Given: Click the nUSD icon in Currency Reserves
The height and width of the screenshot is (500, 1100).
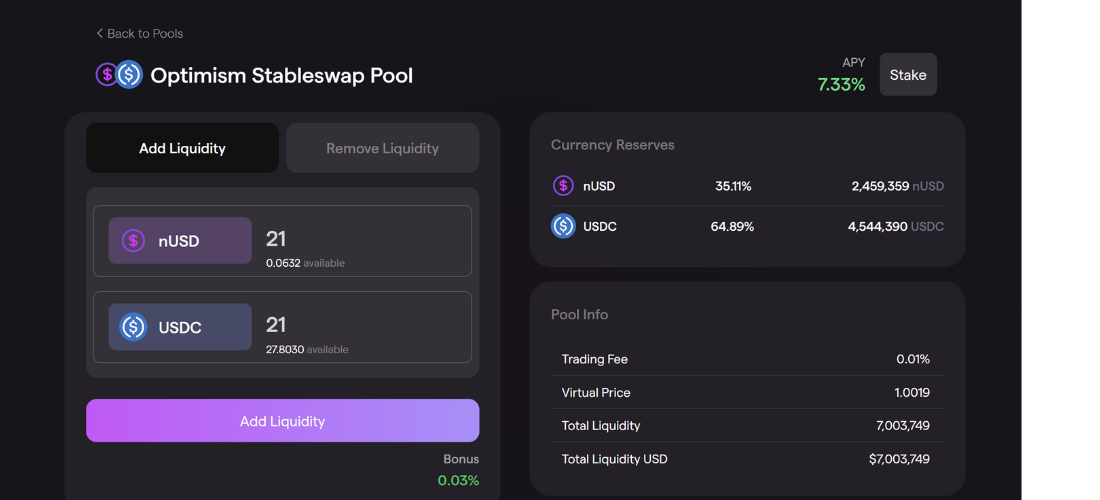Looking at the screenshot, I should coord(563,186).
